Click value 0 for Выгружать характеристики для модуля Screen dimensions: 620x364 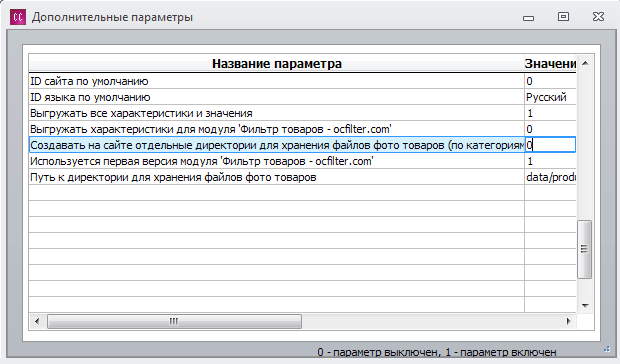pos(550,129)
